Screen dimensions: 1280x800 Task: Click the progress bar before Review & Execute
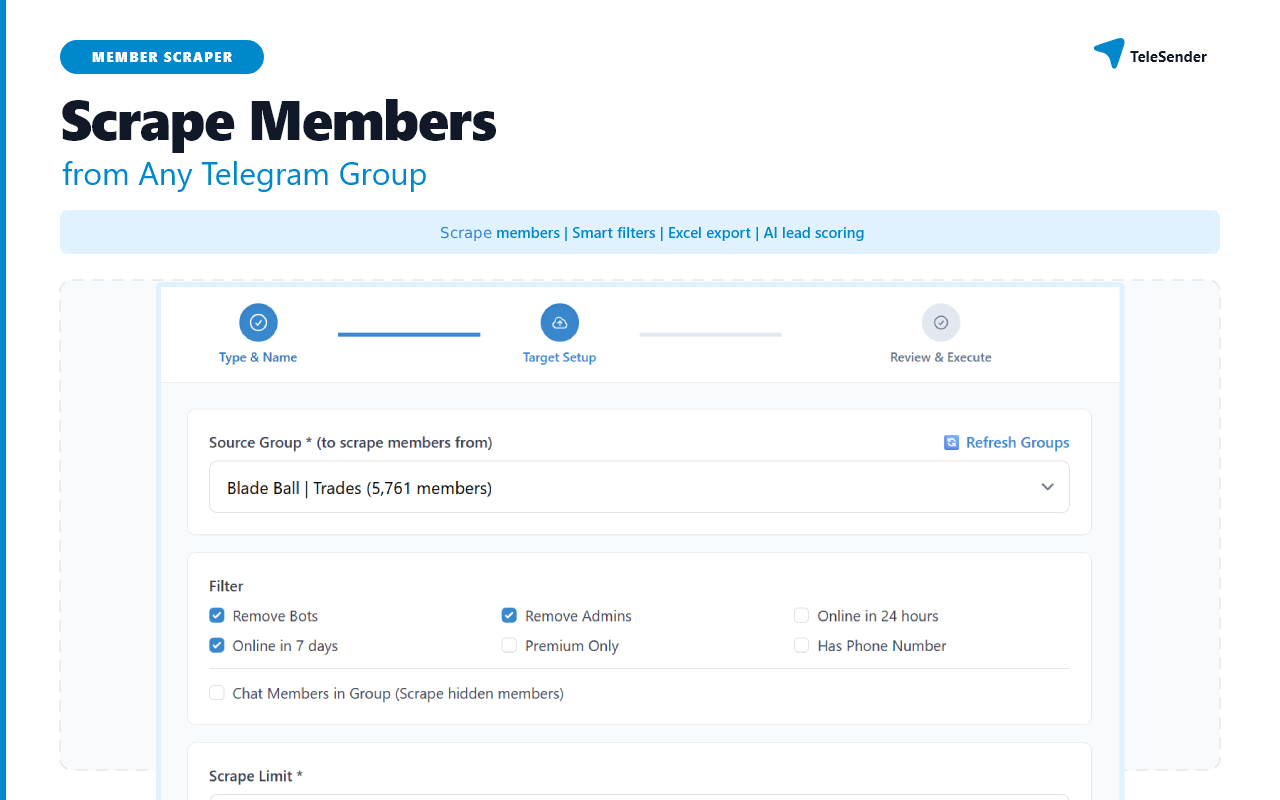pos(711,334)
